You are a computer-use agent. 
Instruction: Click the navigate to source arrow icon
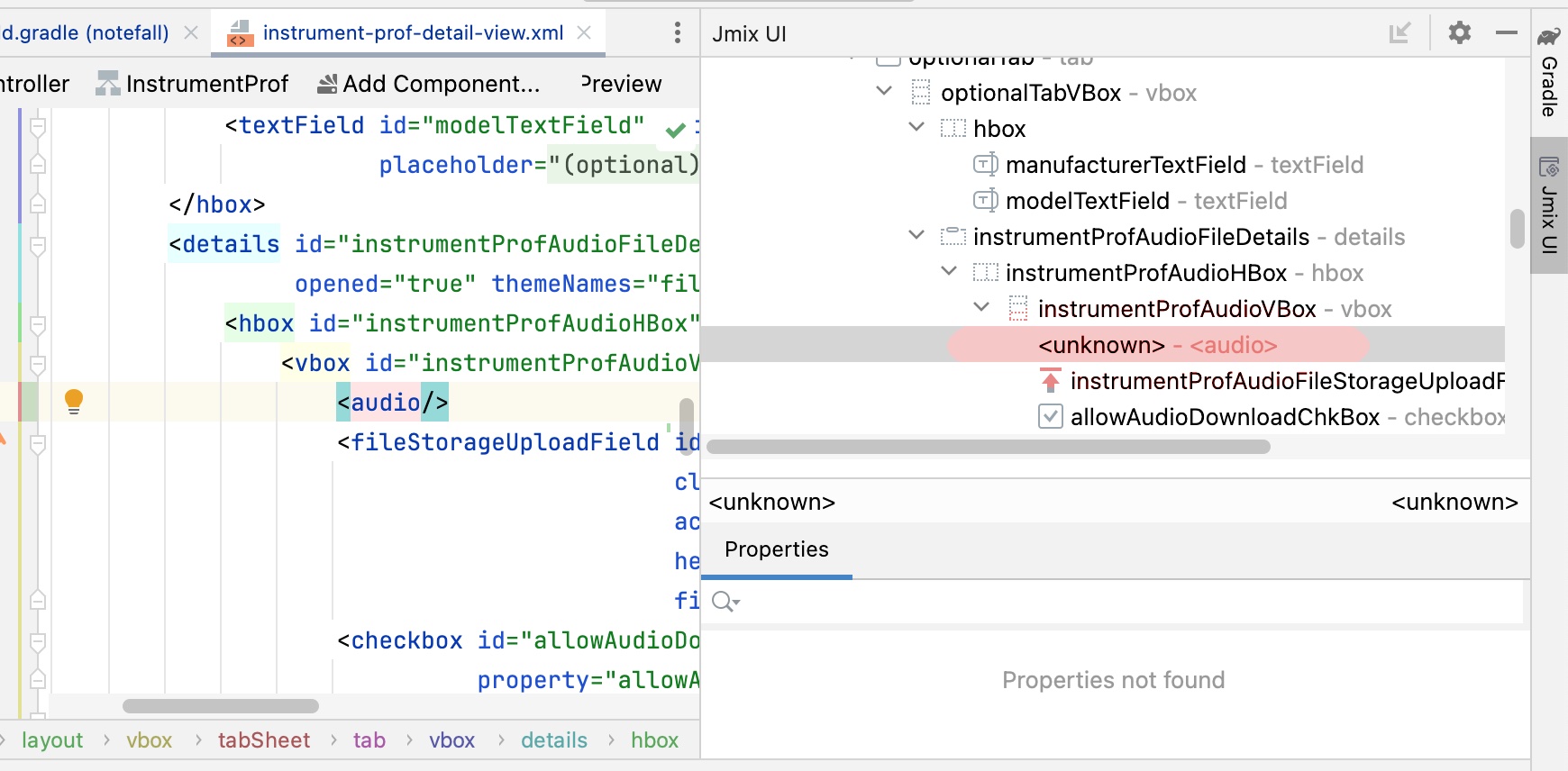click(x=1399, y=33)
